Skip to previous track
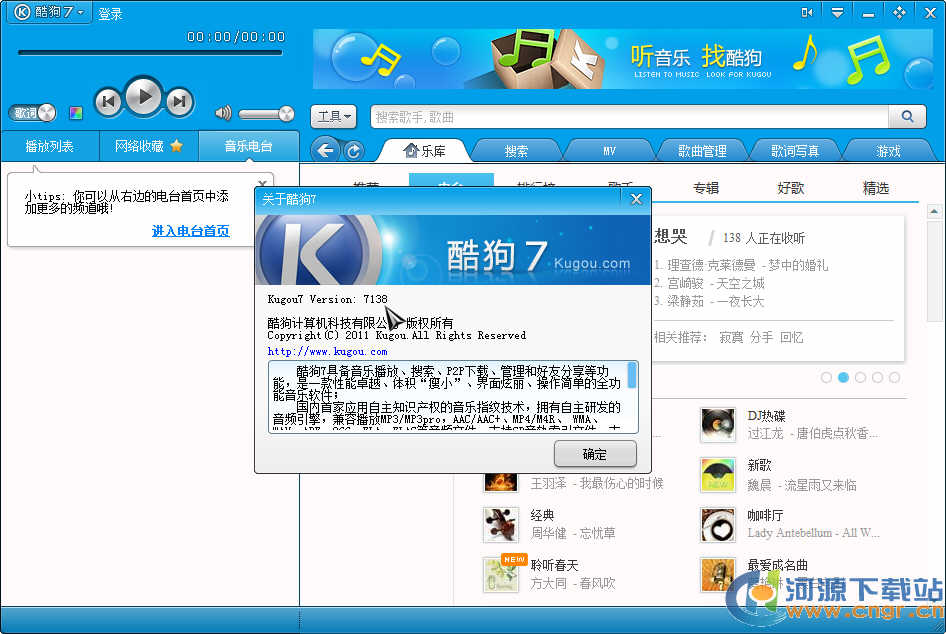Image resolution: width=946 pixels, height=634 pixels. click(x=109, y=101)
